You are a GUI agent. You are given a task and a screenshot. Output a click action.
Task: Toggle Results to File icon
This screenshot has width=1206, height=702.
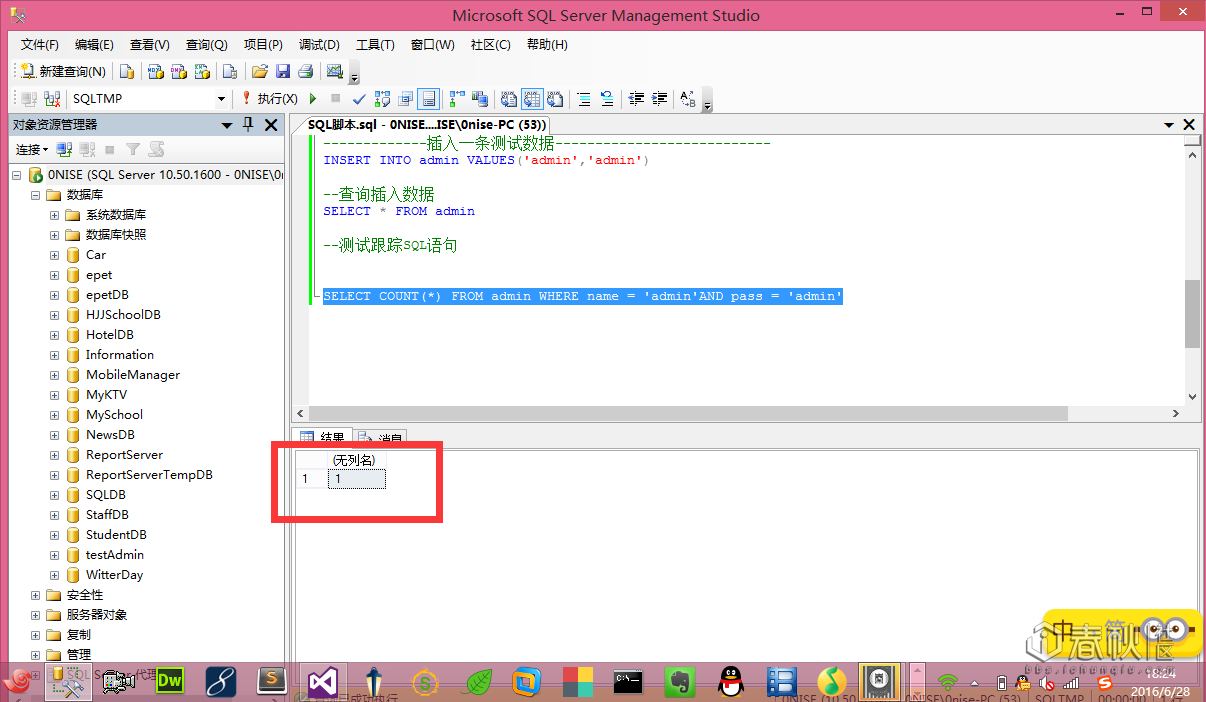(554, 99)
